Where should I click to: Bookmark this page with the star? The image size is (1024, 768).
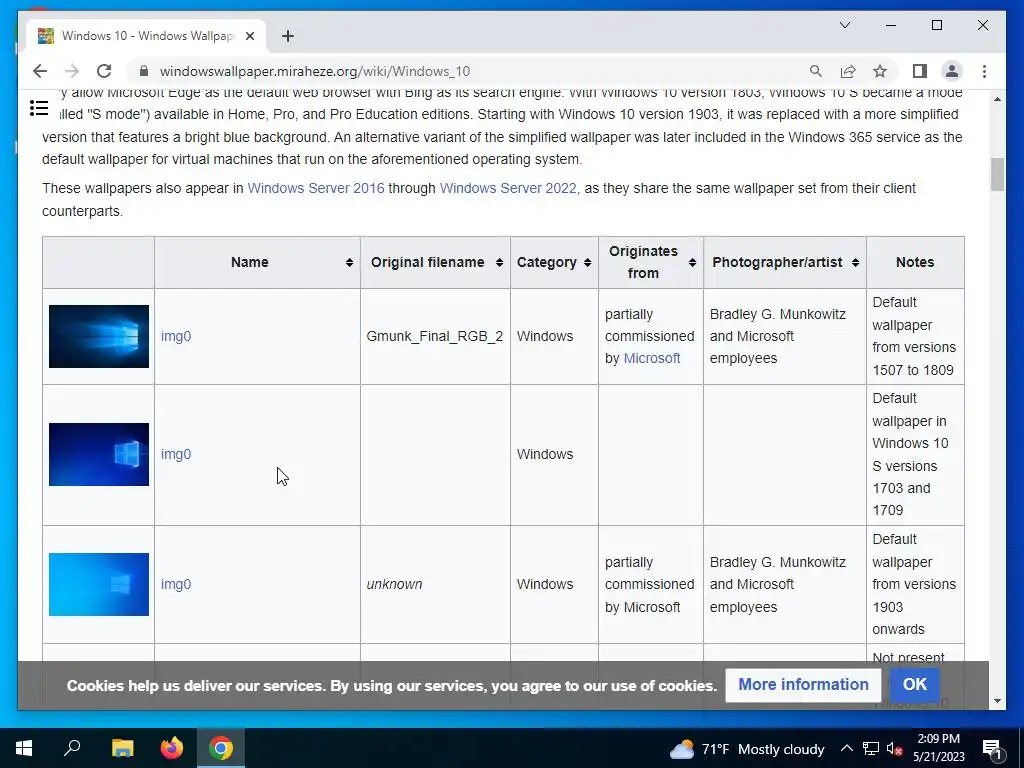pos(880,71)
